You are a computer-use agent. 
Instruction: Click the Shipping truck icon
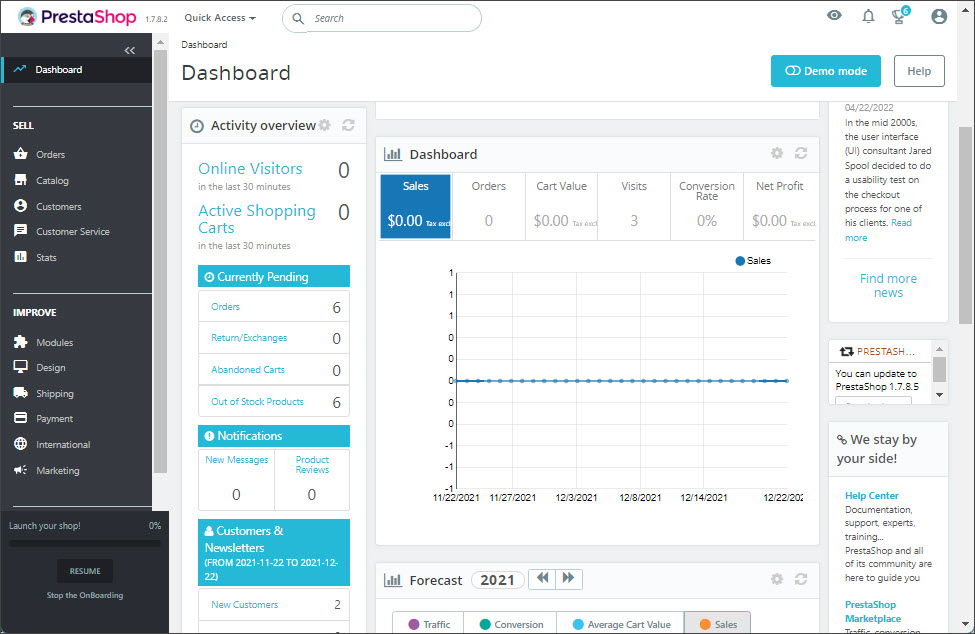21,393
